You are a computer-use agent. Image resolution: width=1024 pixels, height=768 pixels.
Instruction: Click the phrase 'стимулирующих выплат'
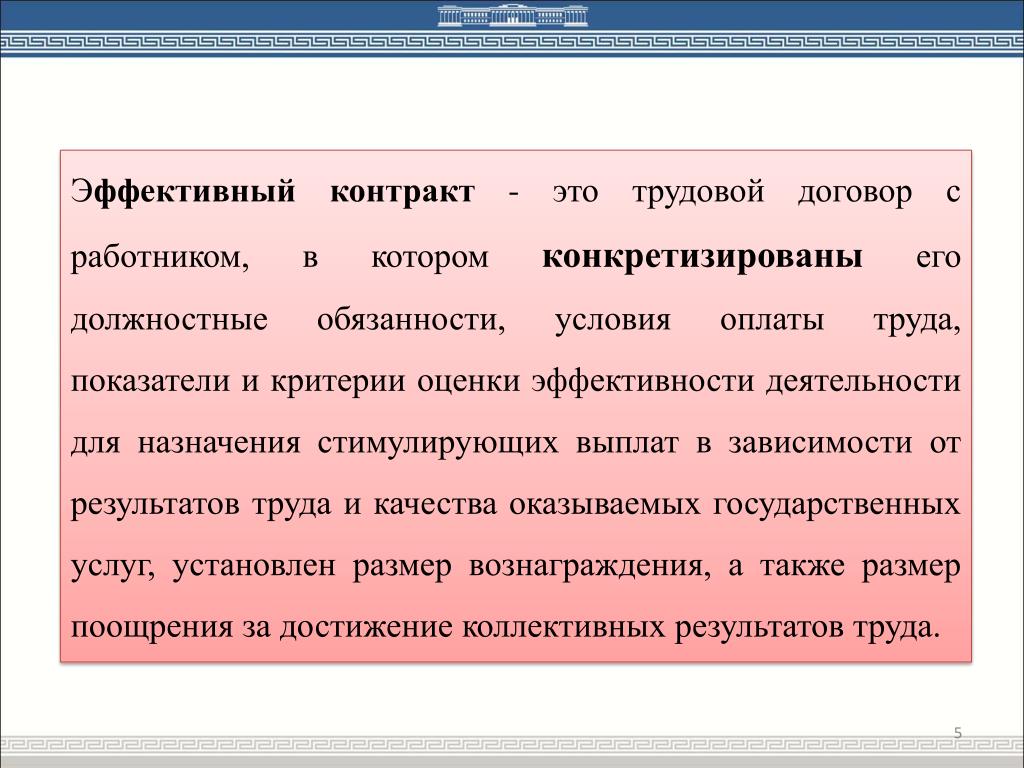click(x=498, y=443)
